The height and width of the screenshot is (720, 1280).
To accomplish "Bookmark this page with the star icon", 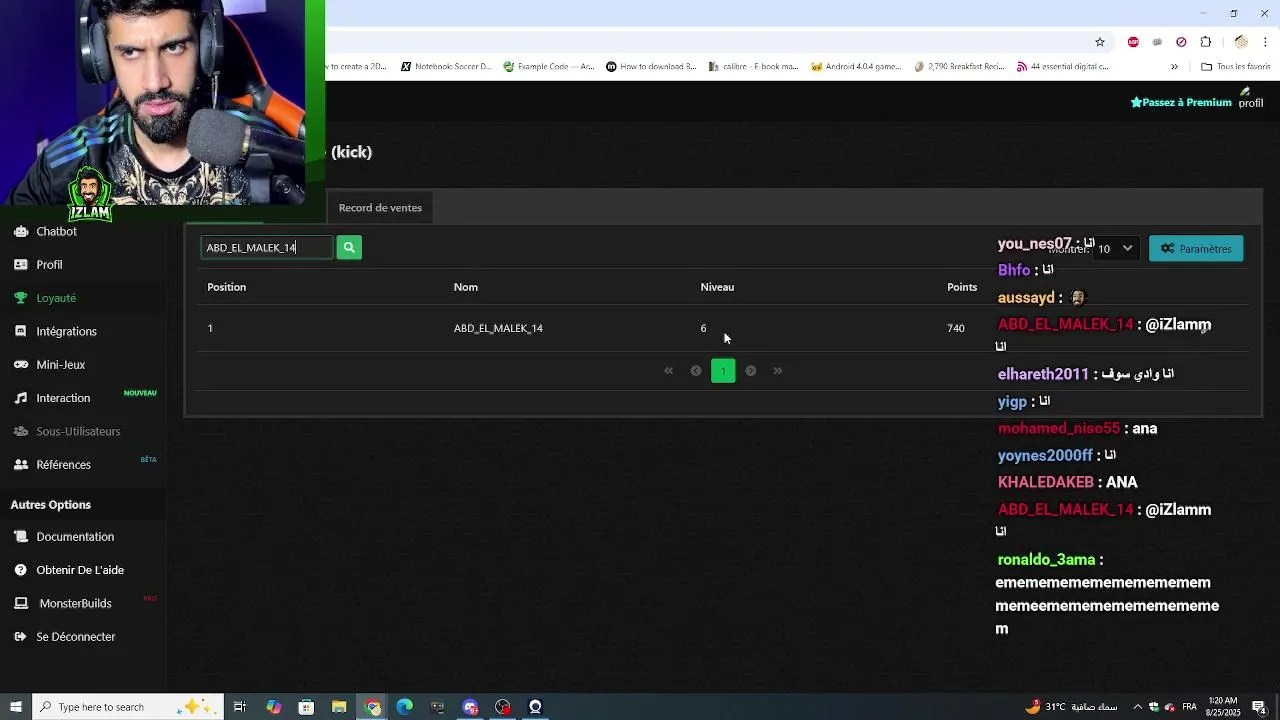I will coord(1100,42).
